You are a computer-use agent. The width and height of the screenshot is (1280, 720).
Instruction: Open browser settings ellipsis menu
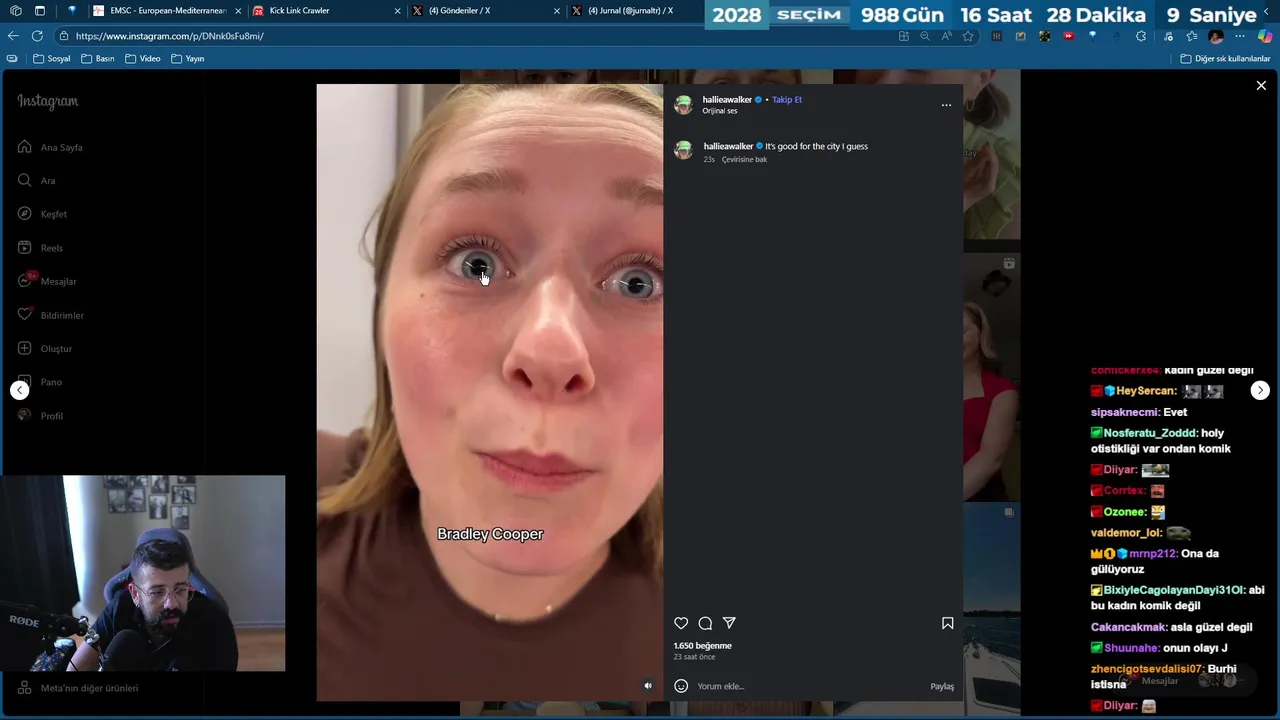[1240, 36]
